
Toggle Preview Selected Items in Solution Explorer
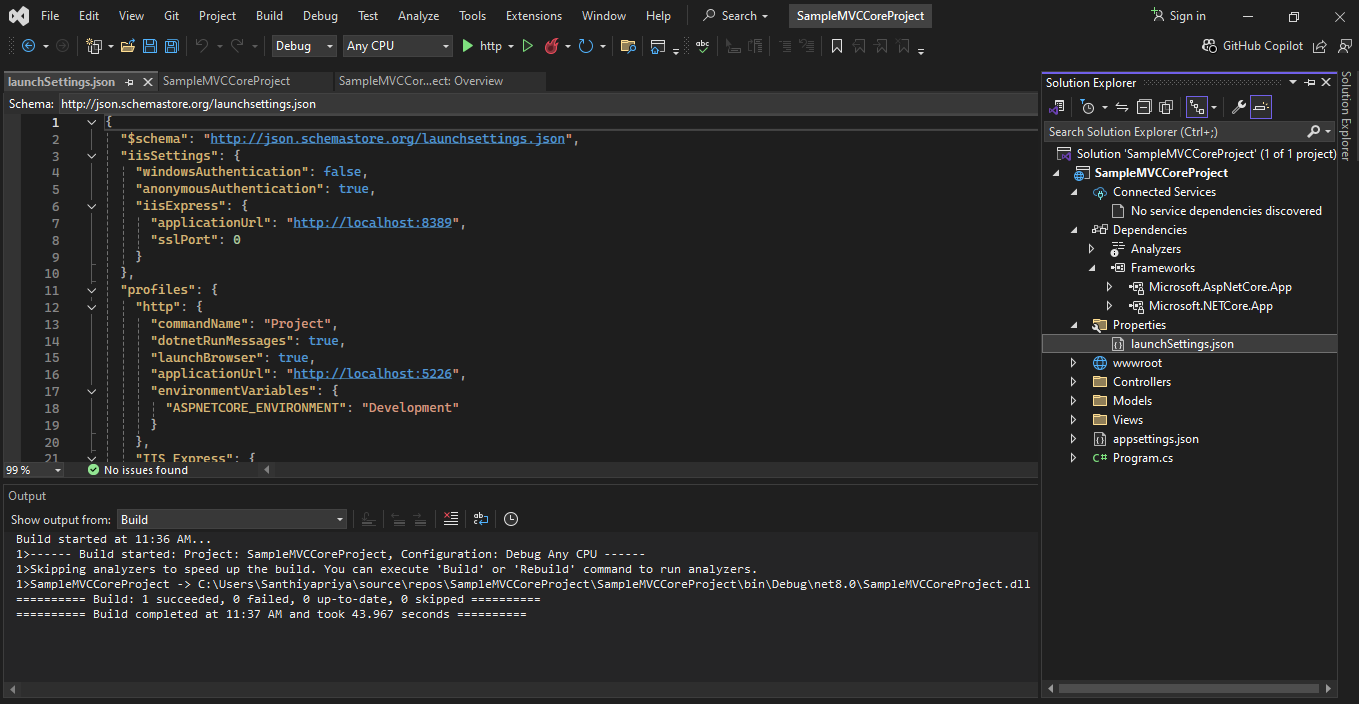[1261, 107]
